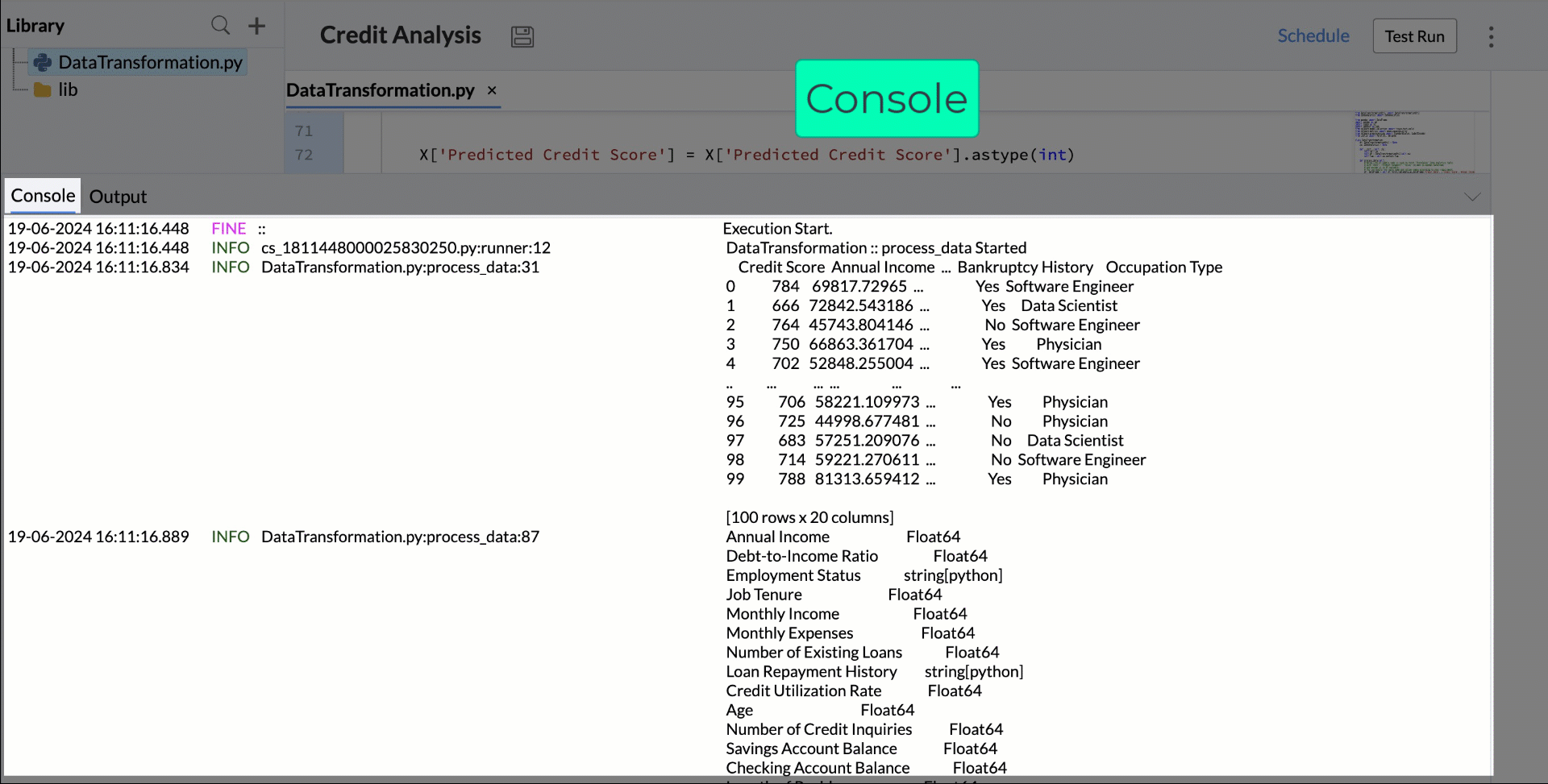Save the Credit Analysis script
This screenshot has width=1548, height=784.
(522, 35)
